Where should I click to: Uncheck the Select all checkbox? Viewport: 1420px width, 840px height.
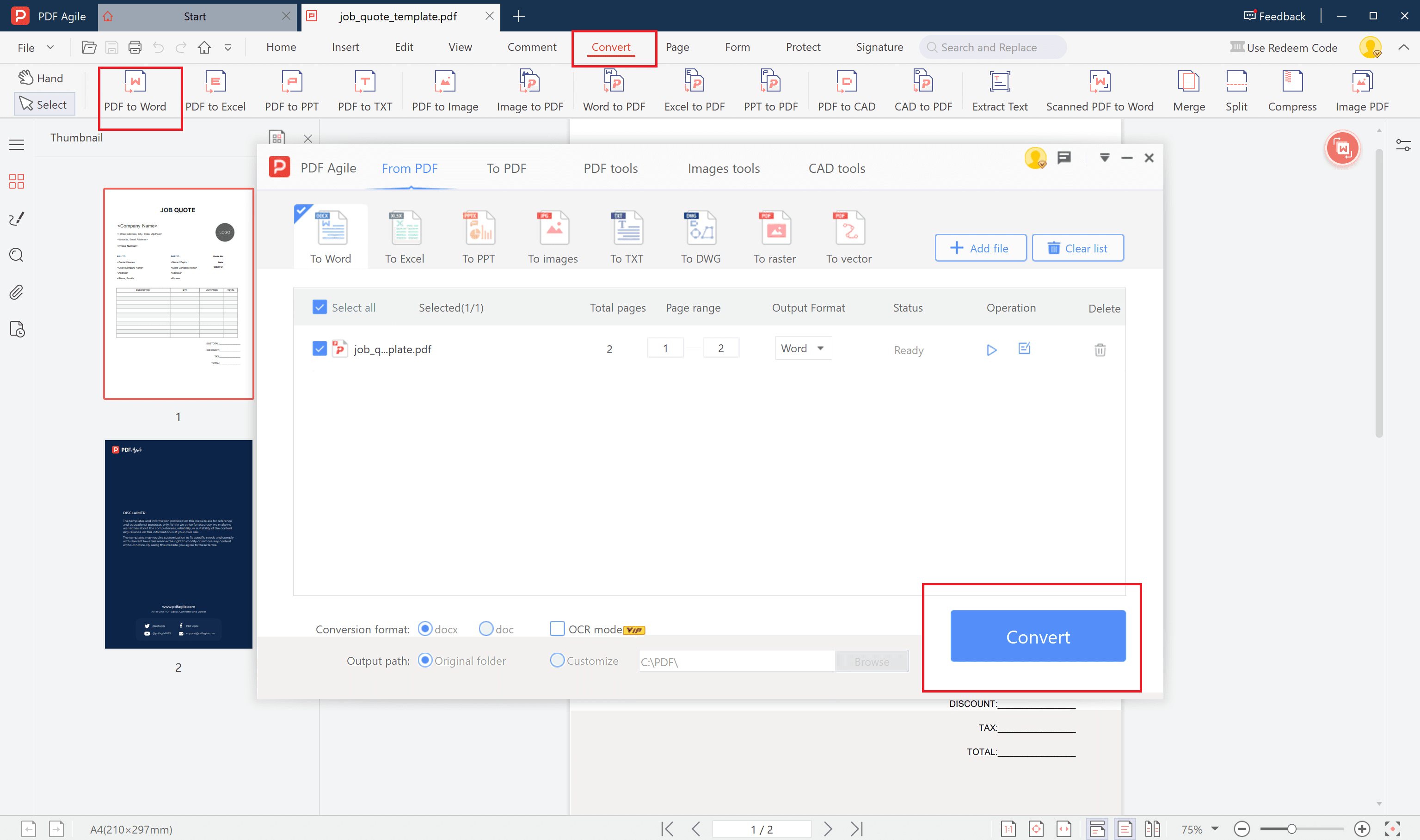point(320,307)
